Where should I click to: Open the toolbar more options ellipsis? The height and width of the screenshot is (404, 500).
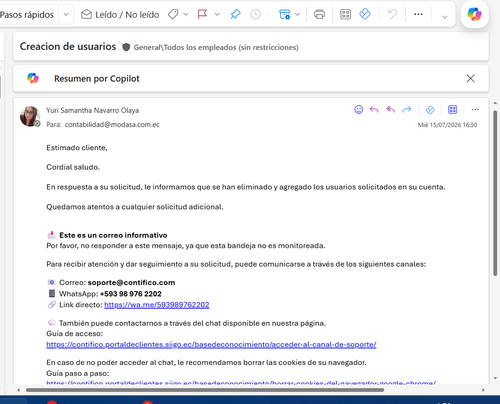pyautogui.click(x=418, y=14)
